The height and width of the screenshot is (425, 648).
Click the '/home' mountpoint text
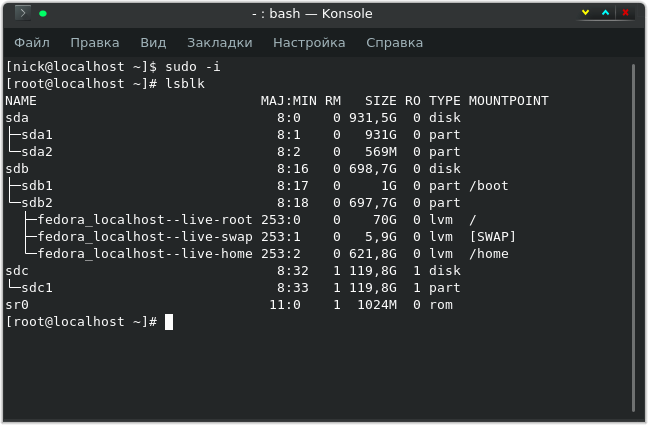[x=488, y=253]
